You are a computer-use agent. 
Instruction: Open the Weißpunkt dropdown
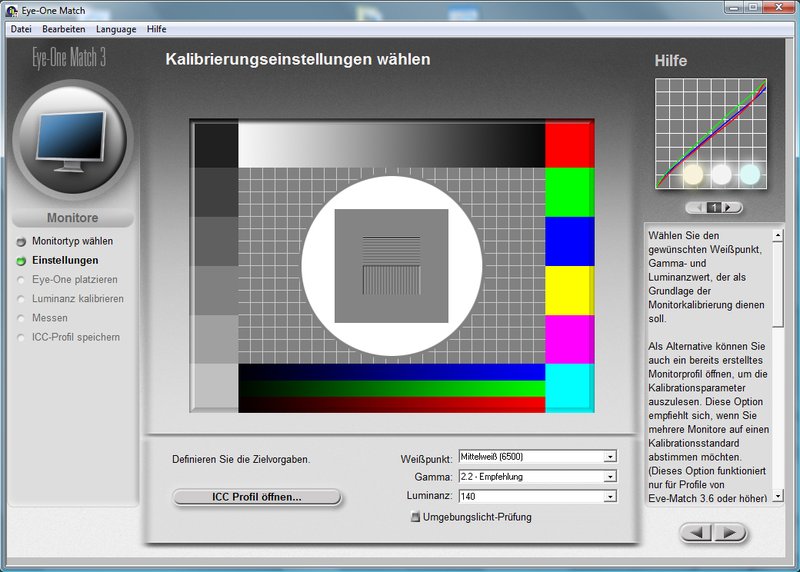coord(610,457)
